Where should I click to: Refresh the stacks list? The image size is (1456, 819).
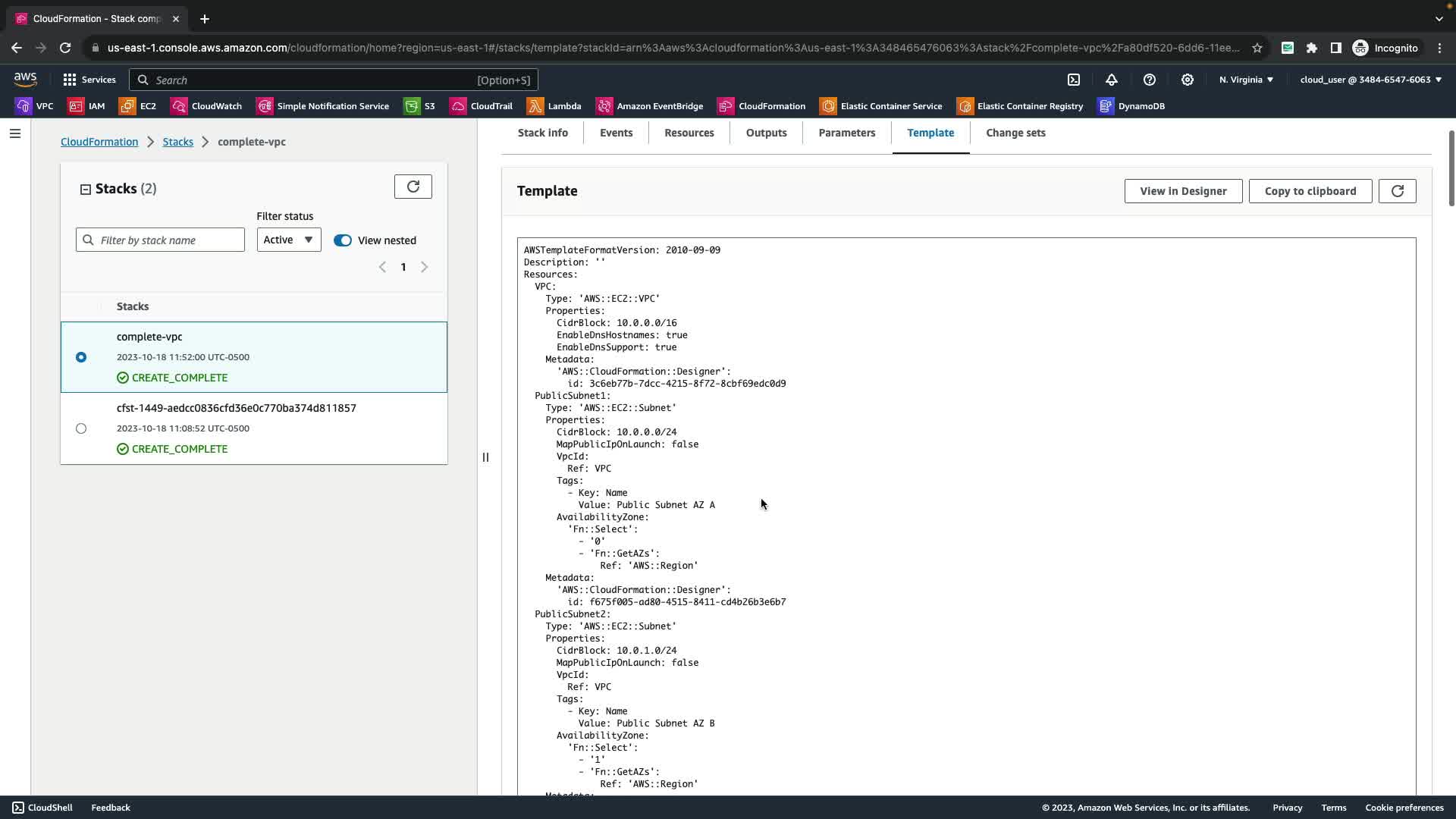click(x=413, y=187)
